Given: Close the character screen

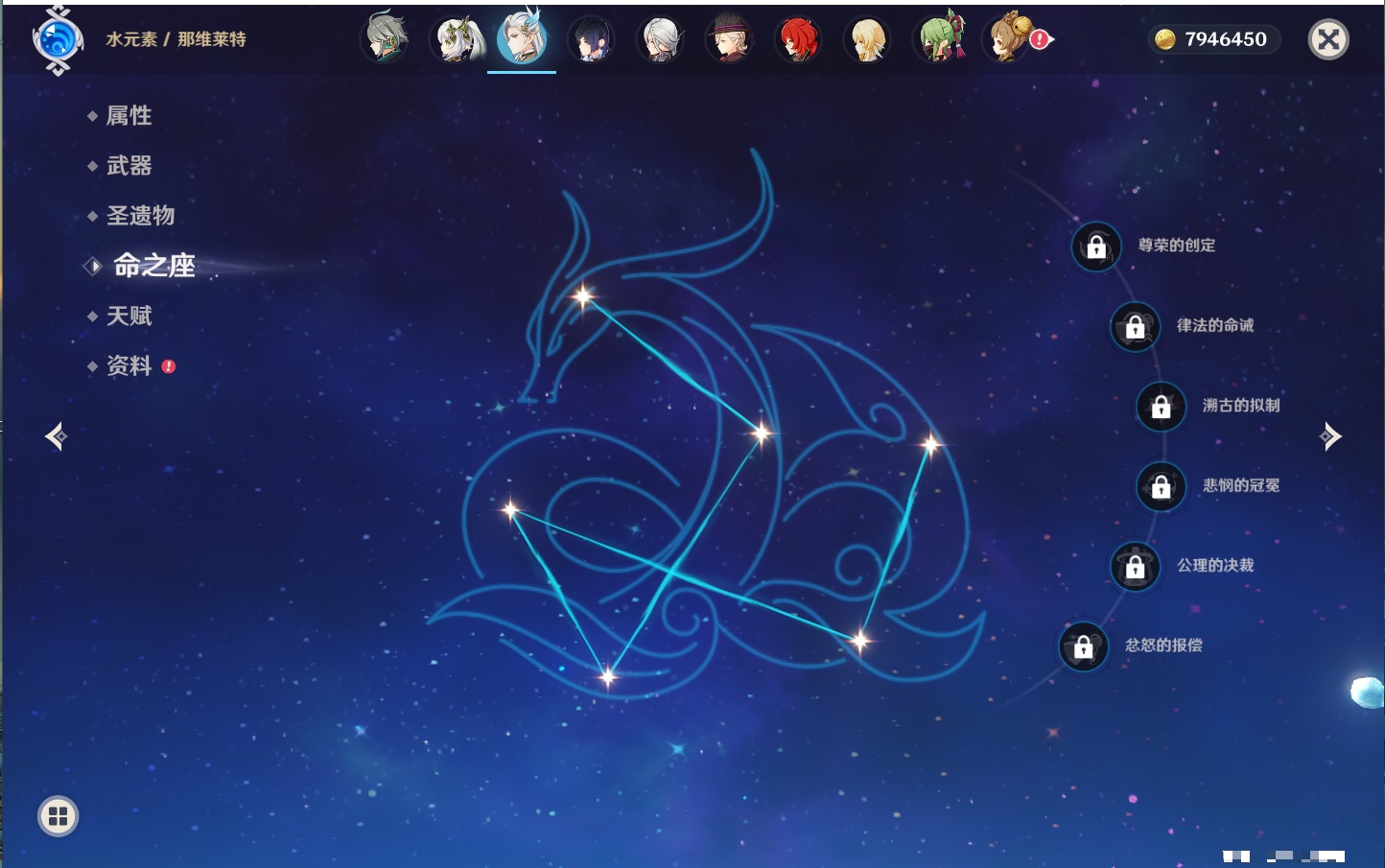Looking at the screenshot, I should pos(1328,39).
